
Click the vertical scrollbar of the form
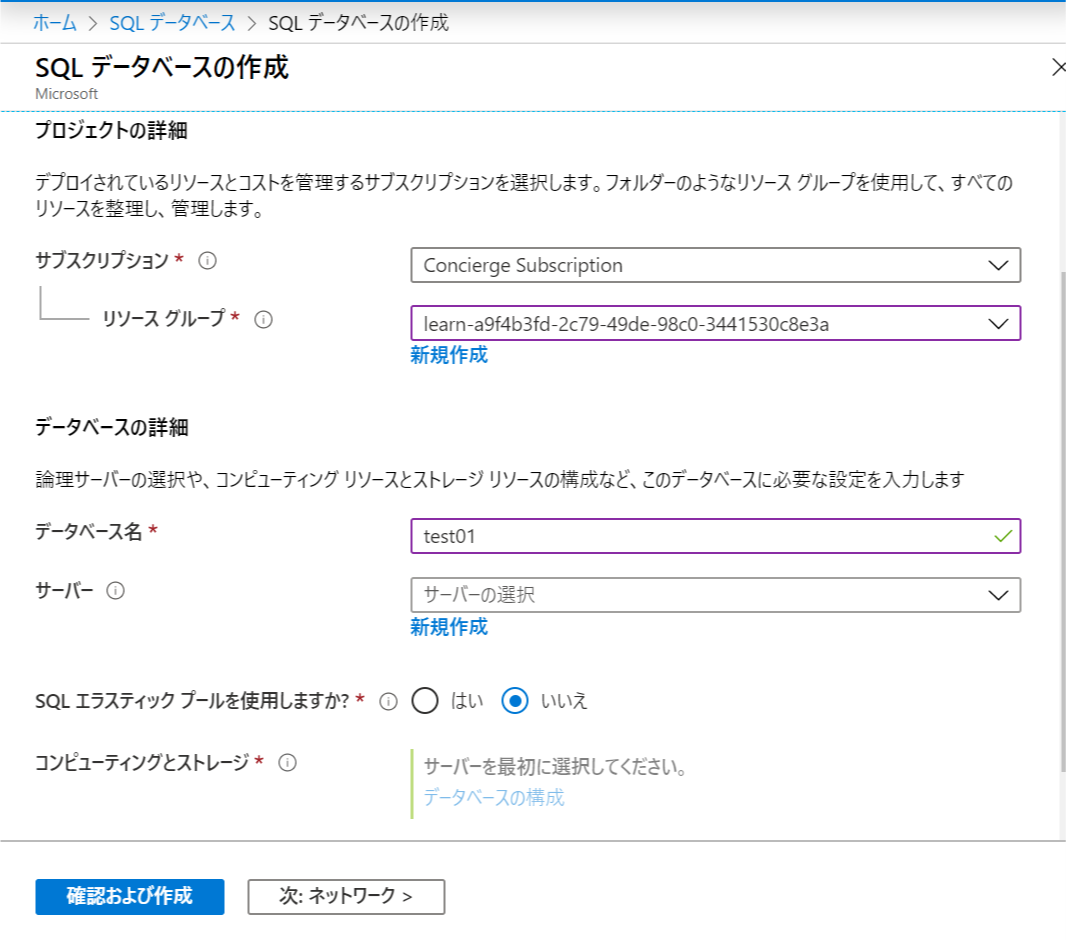point(1063,521)
